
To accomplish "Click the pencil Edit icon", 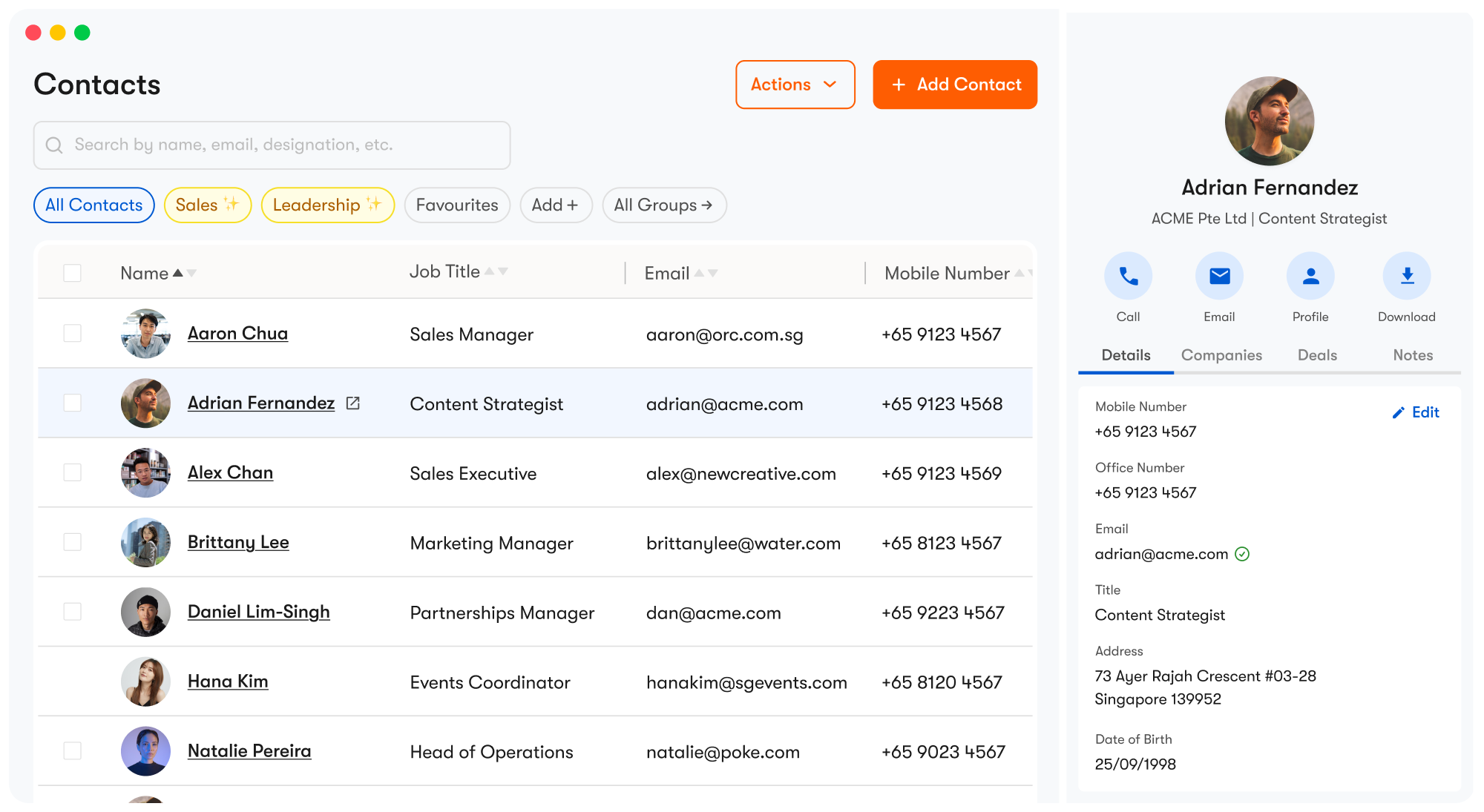I will (x=1399, y=412).
